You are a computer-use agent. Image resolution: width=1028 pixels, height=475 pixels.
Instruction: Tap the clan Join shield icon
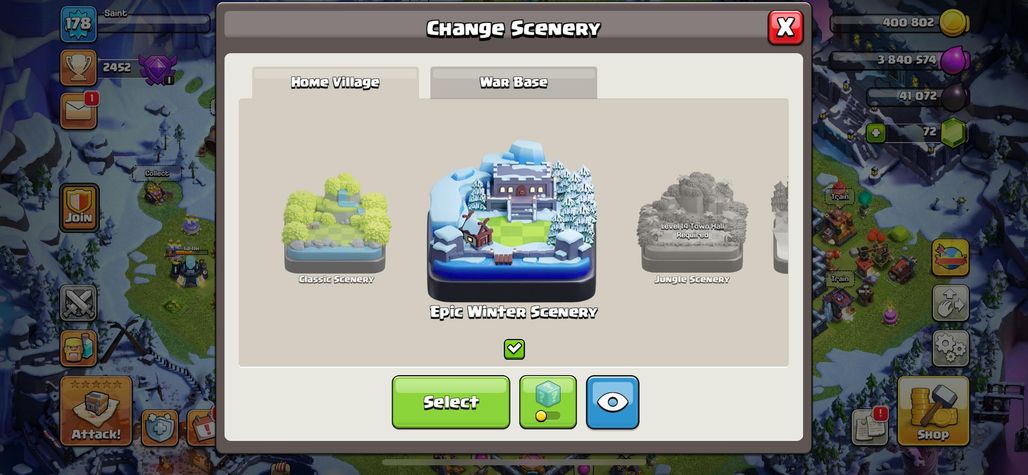click(79, 208)
